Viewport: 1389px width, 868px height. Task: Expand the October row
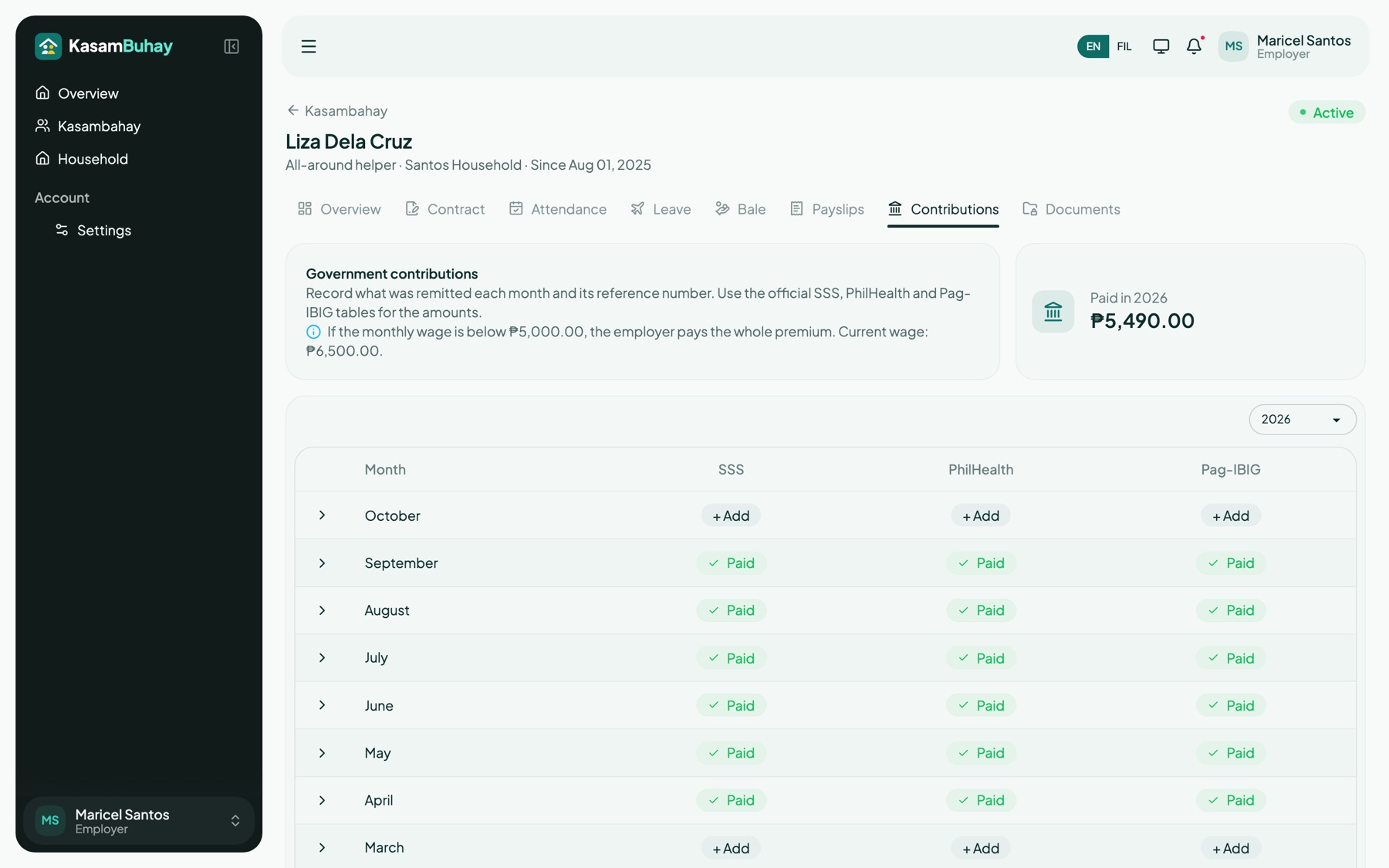[x=323, y=515]
